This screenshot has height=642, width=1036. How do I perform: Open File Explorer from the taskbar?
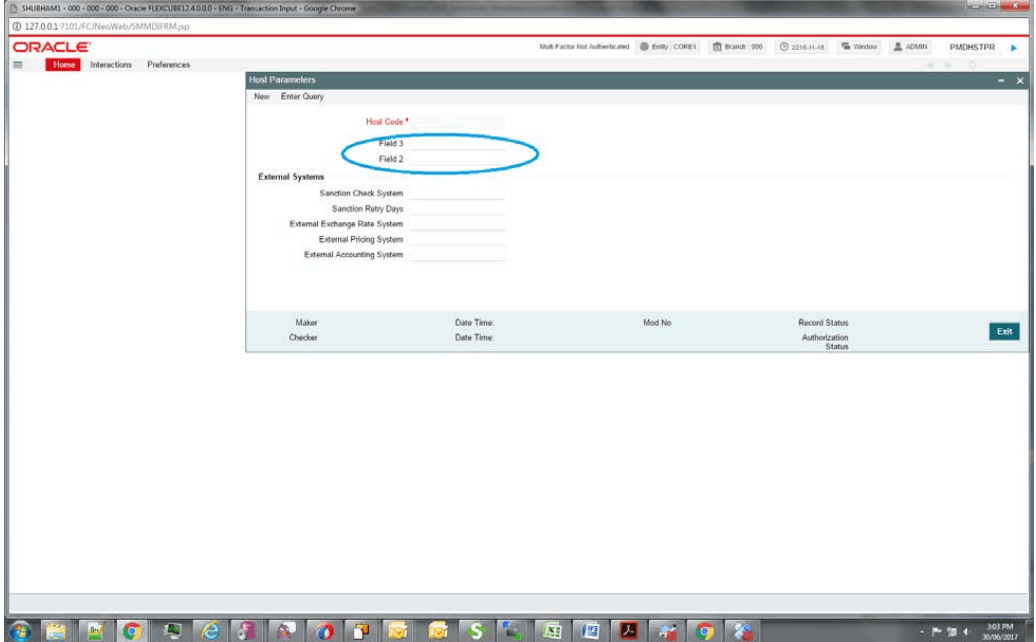[56, 631]
